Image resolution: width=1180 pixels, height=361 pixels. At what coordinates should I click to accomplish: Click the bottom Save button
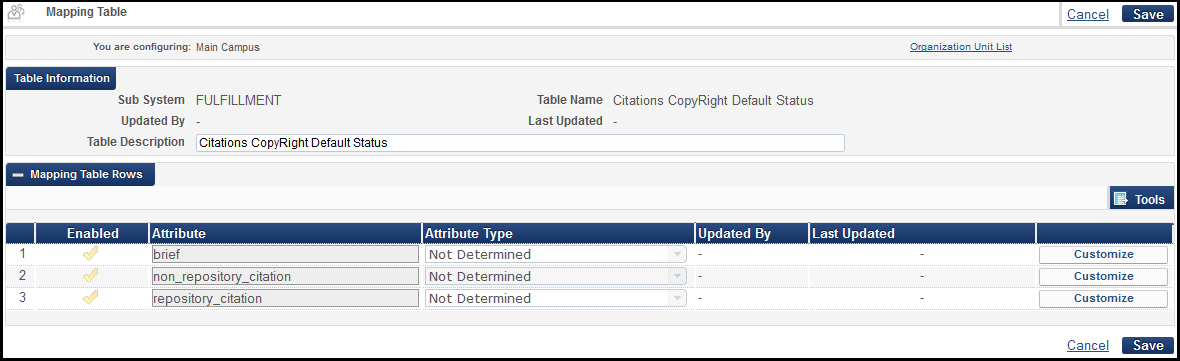pyautogui.click(x=1148, y=345)
